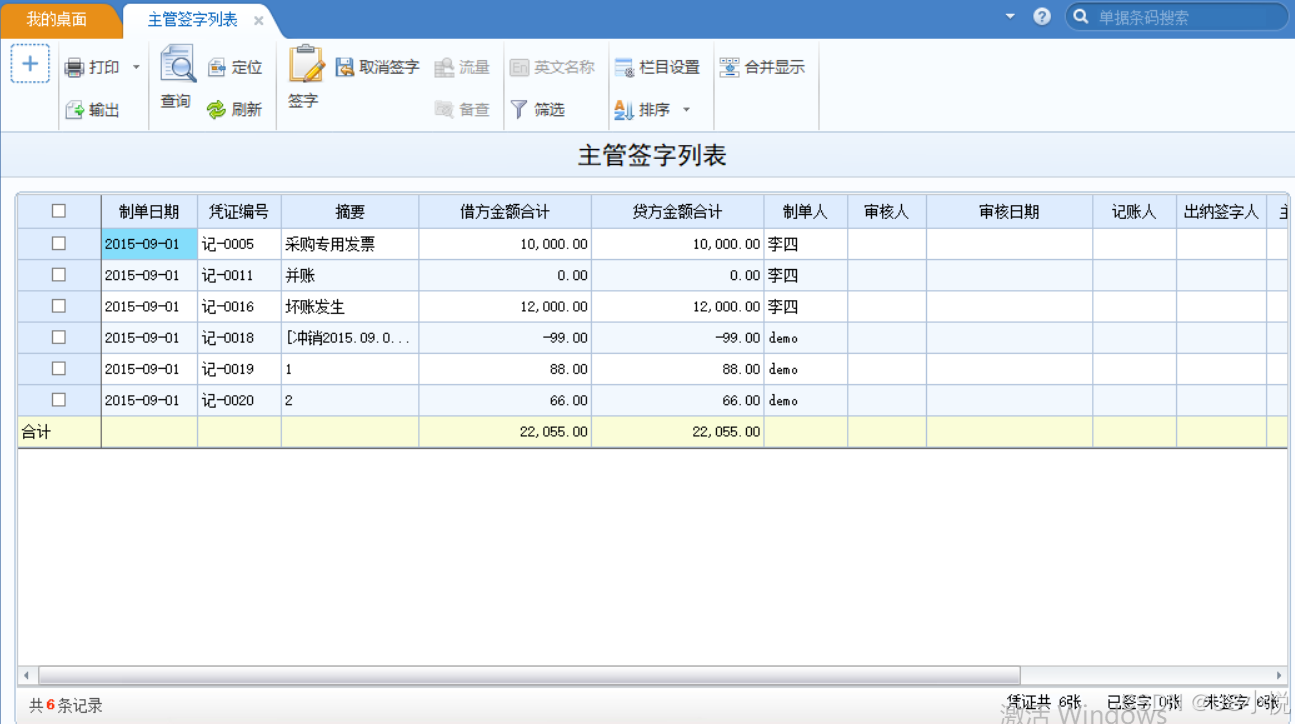Screen dimensions: 1295x724
Task: Click the 查询 query magnifier icon
Action: [177, 65]
